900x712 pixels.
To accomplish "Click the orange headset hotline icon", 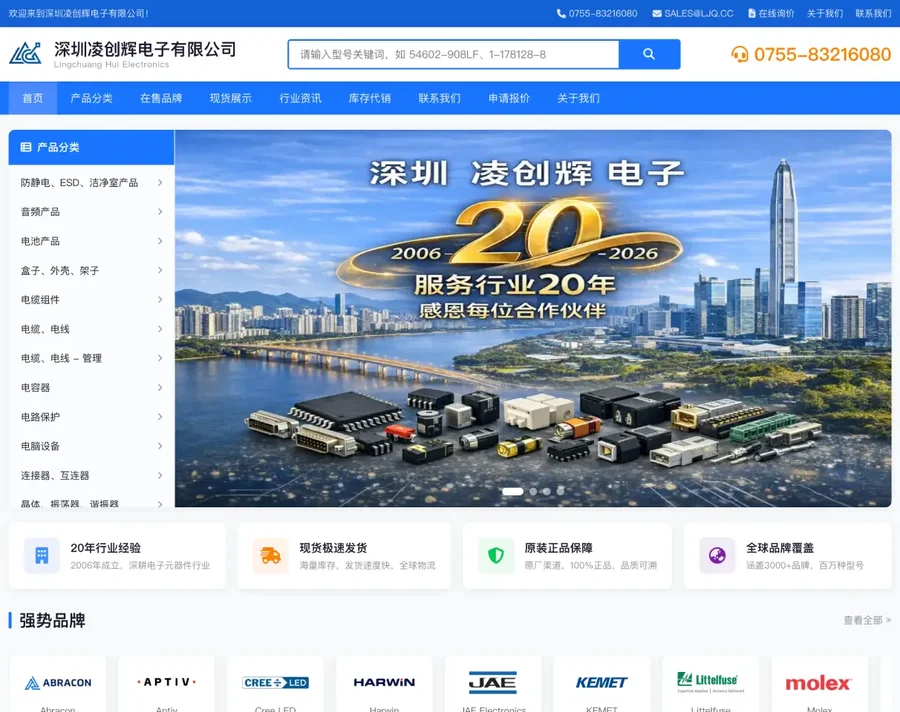I will pyautogui.click(x=740, y=54).
